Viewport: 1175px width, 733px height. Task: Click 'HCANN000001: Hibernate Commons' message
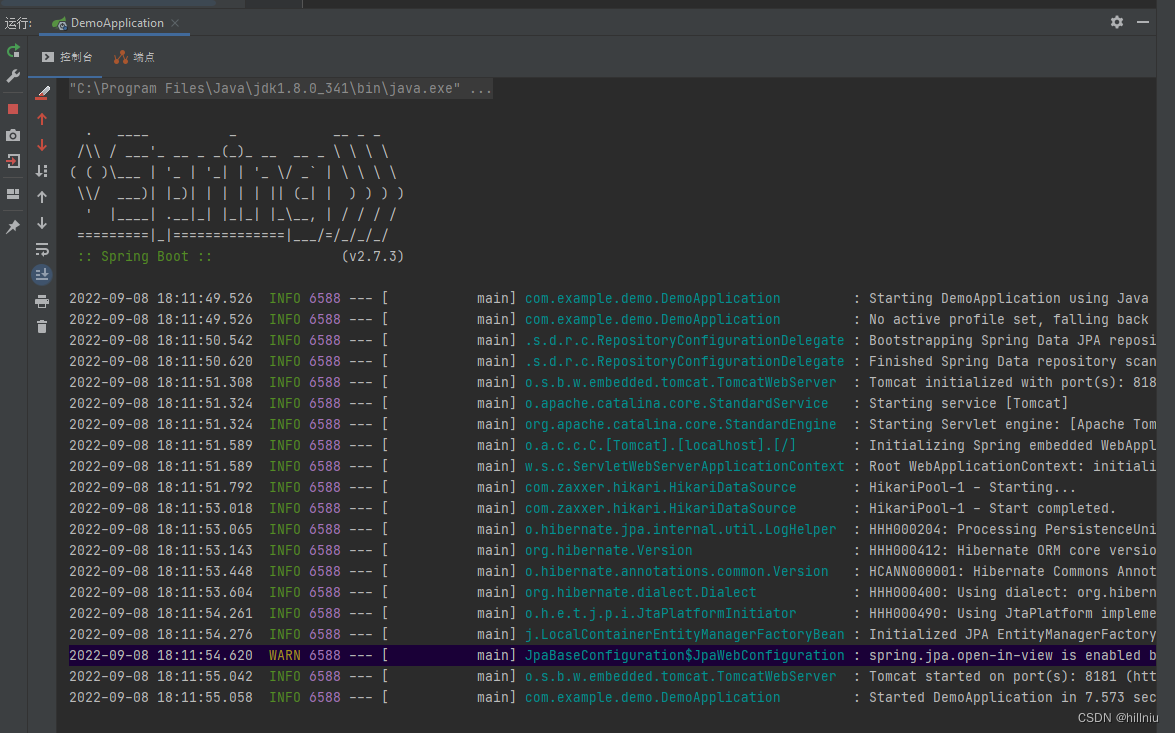click(1012, 571)
